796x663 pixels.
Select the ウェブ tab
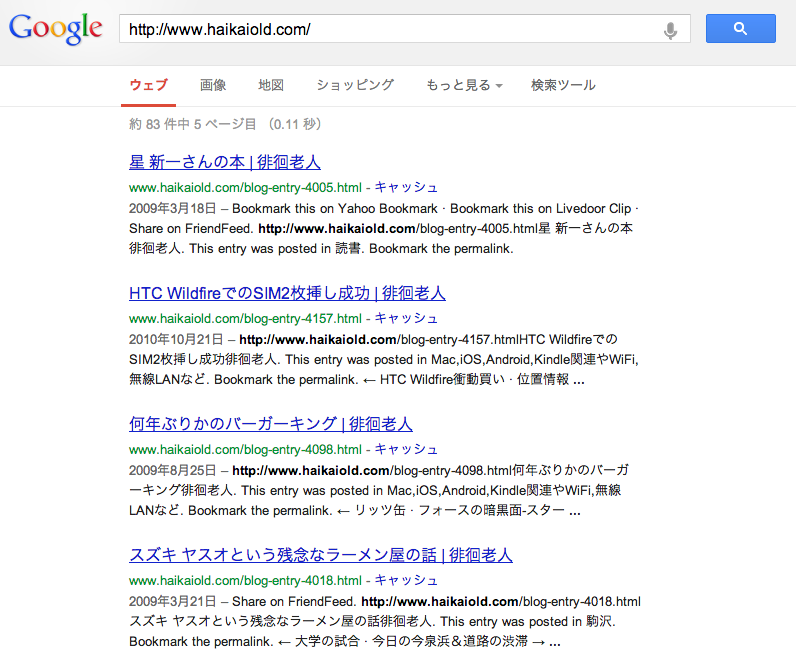click(x=148, y=85)
